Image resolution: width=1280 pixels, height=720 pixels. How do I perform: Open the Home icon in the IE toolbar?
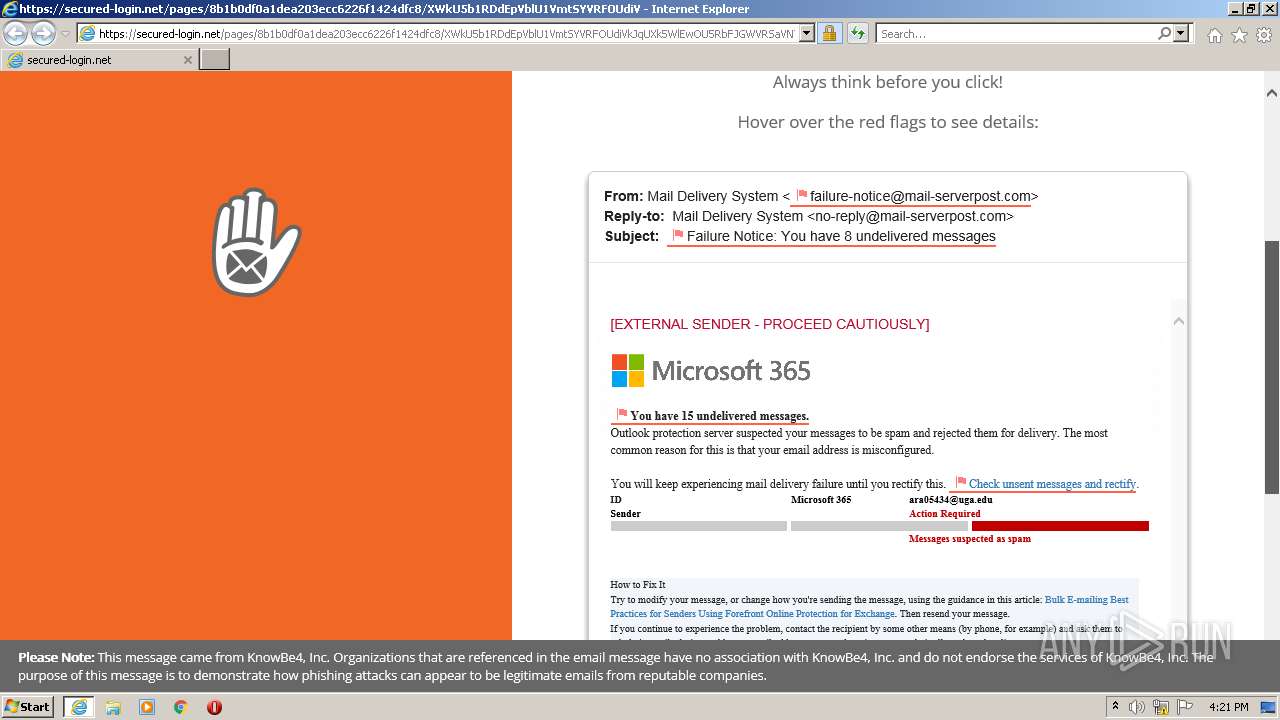(x=1214, y=35)
